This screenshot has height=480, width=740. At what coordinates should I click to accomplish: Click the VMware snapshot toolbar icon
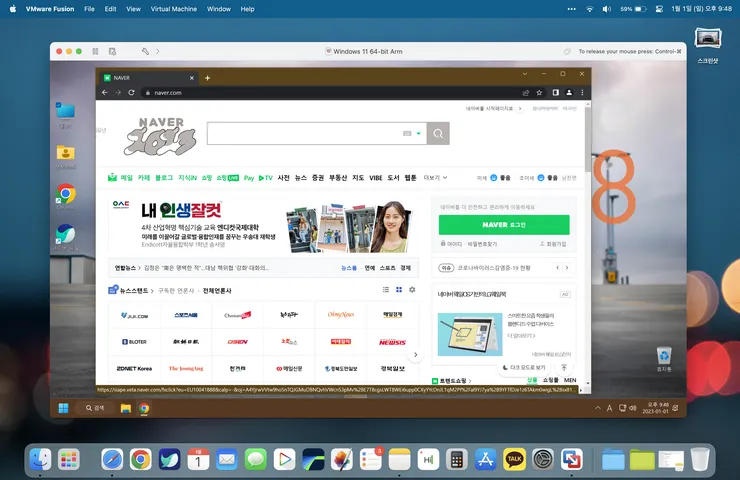(x=112, y=51)
